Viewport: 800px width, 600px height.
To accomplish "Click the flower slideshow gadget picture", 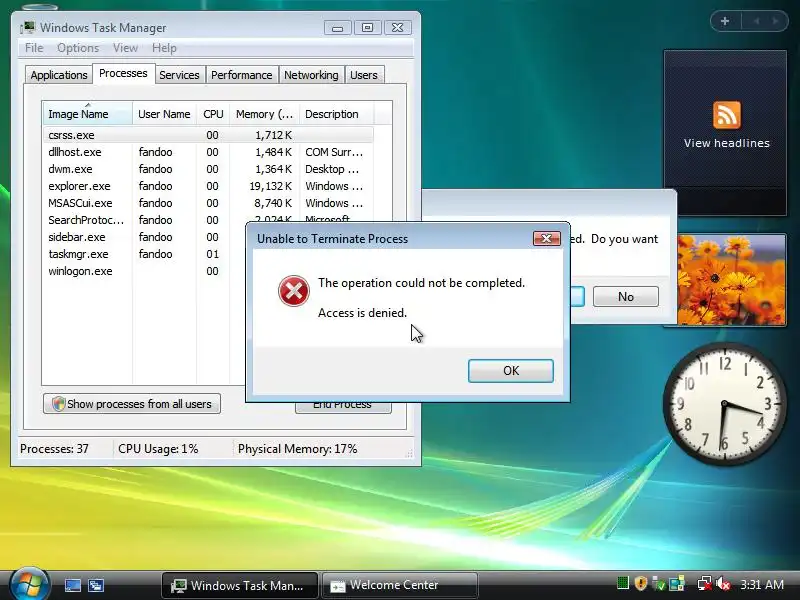I will [x=731, y=280].
